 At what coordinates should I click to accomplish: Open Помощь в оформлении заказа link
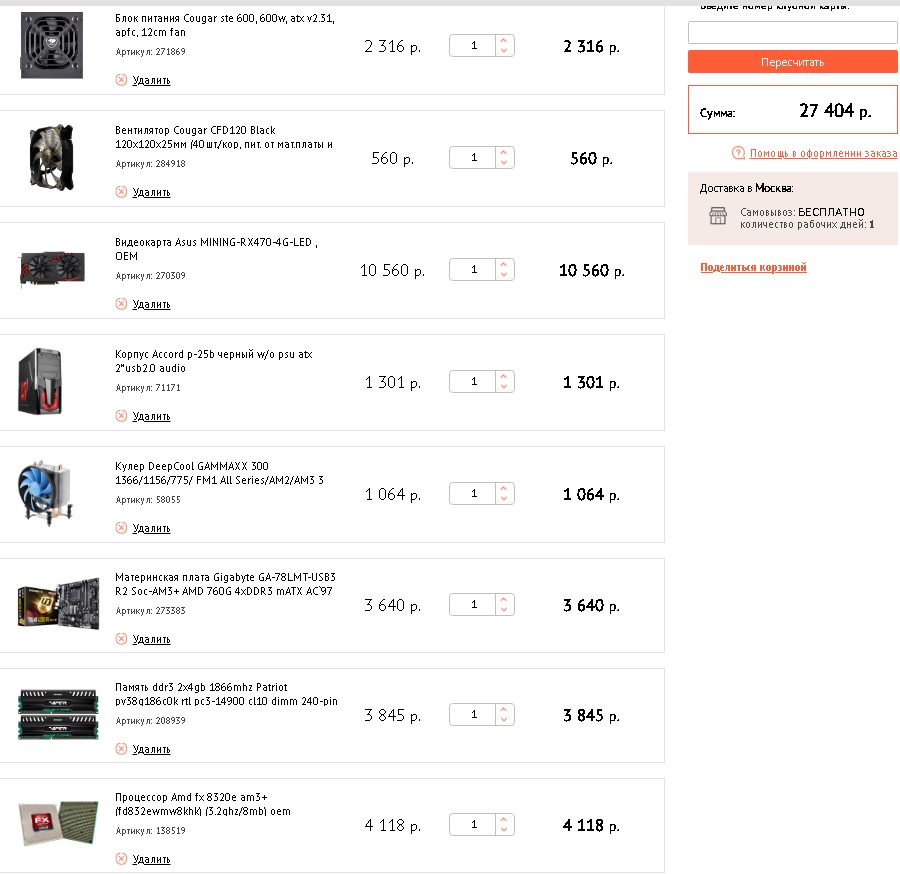(822, 153)
